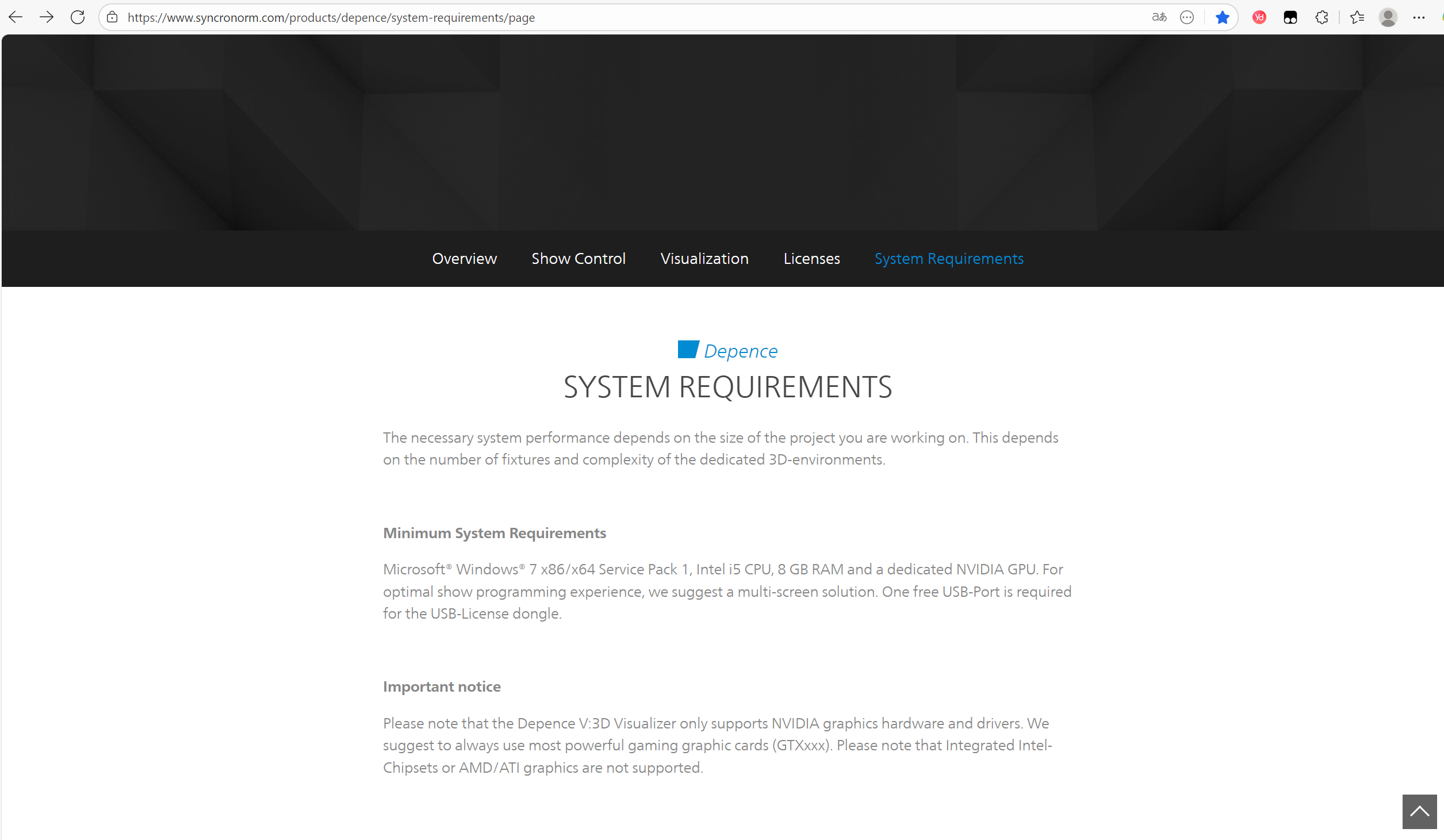Open the Show Control tab

(x=579, y=259)
